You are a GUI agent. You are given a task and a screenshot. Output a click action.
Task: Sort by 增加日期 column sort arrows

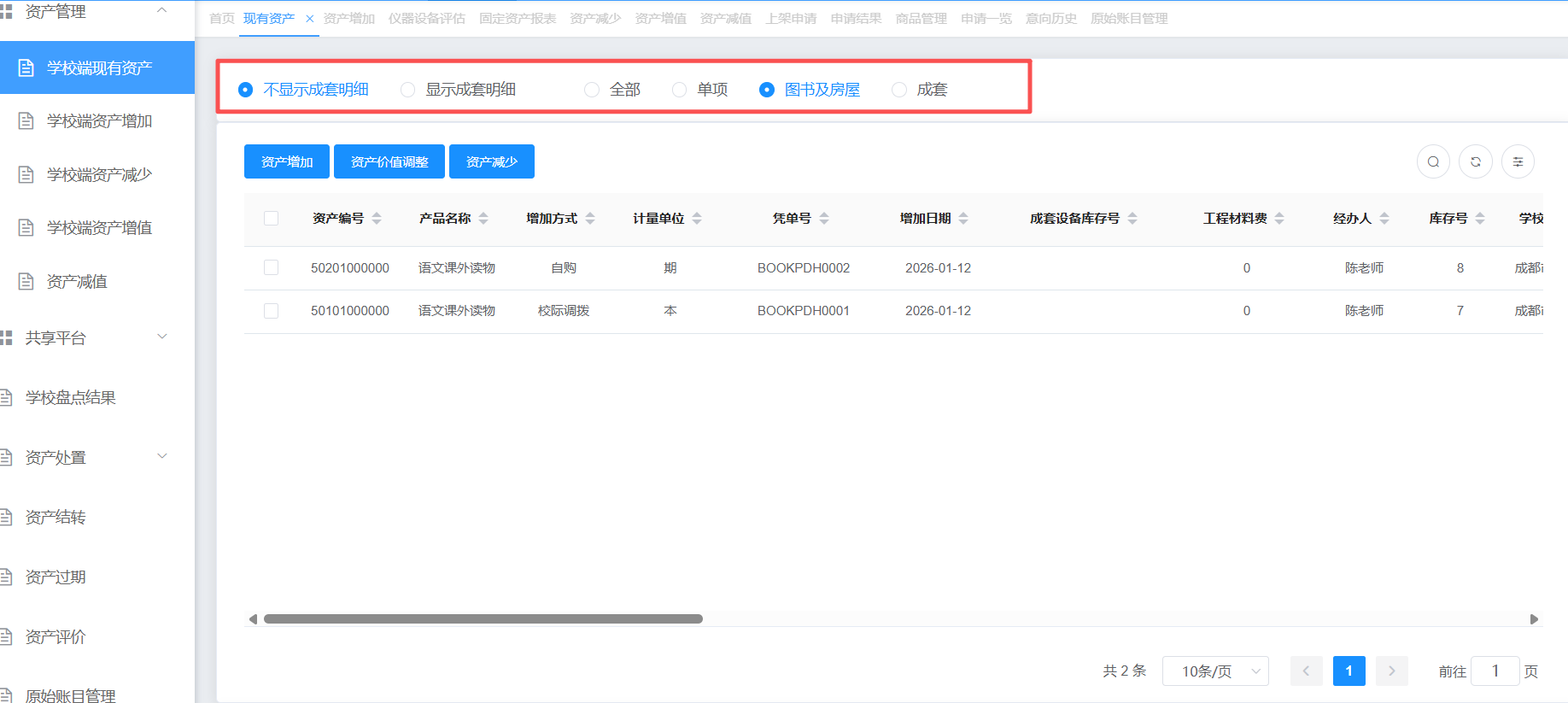(963, 219)
